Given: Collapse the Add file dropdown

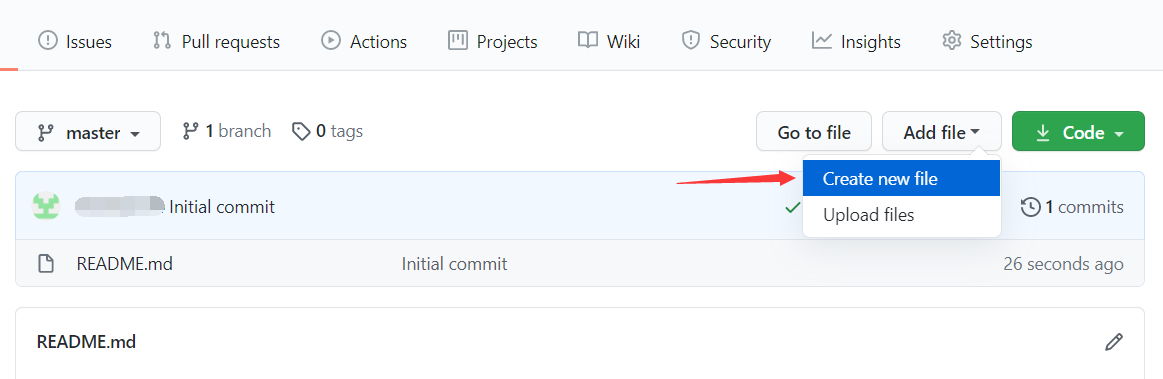Looking at the screenshot, I should point(942,131).
